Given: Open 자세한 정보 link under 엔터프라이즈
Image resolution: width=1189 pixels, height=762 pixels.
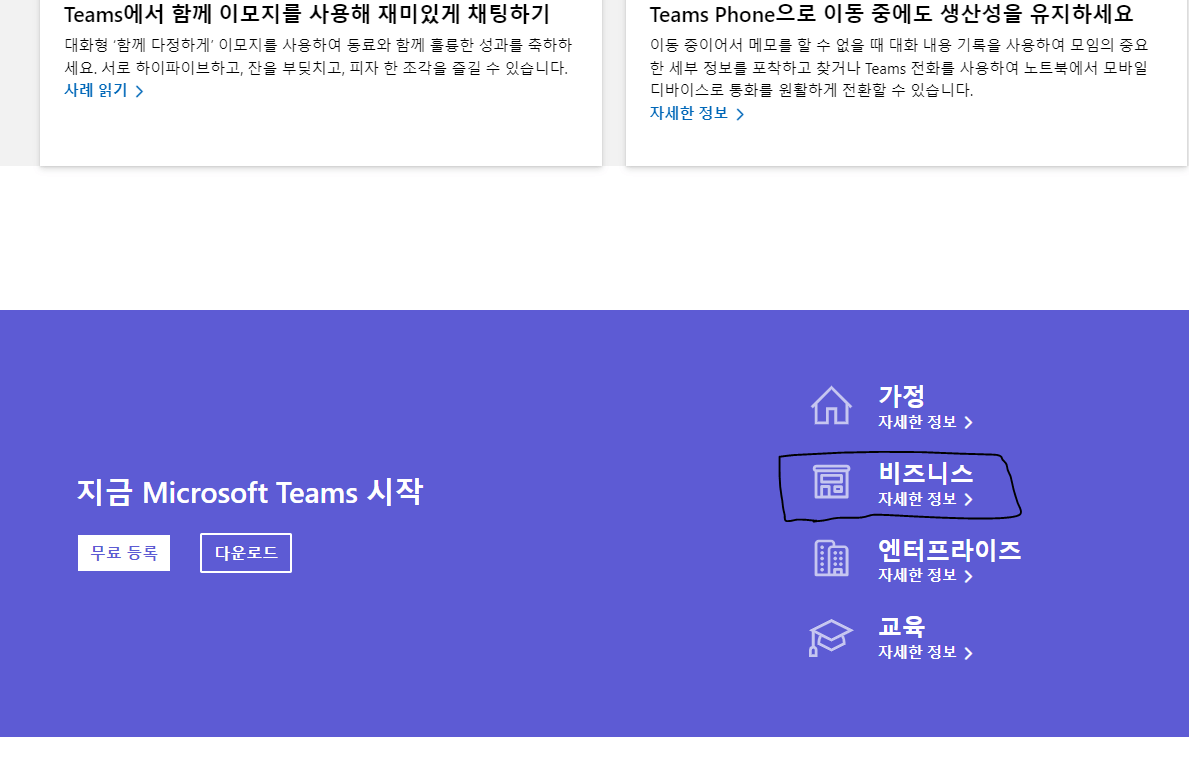Looking at the screenshot, I should [925, 575].
